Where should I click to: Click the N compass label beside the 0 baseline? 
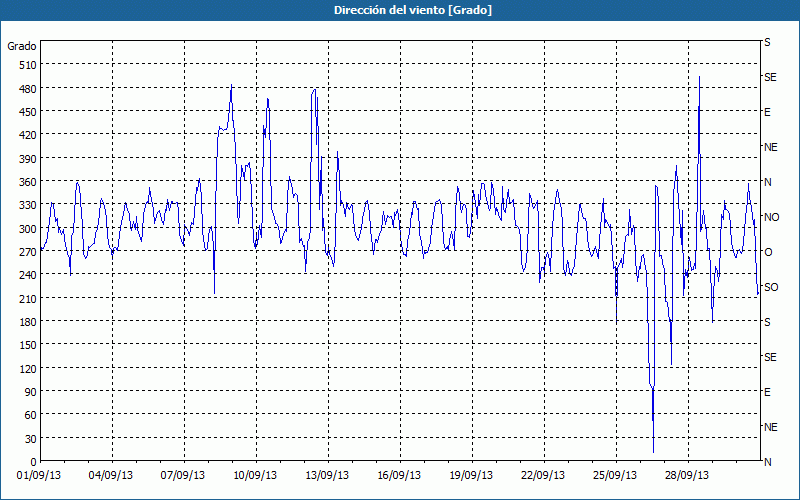(767, 462)
